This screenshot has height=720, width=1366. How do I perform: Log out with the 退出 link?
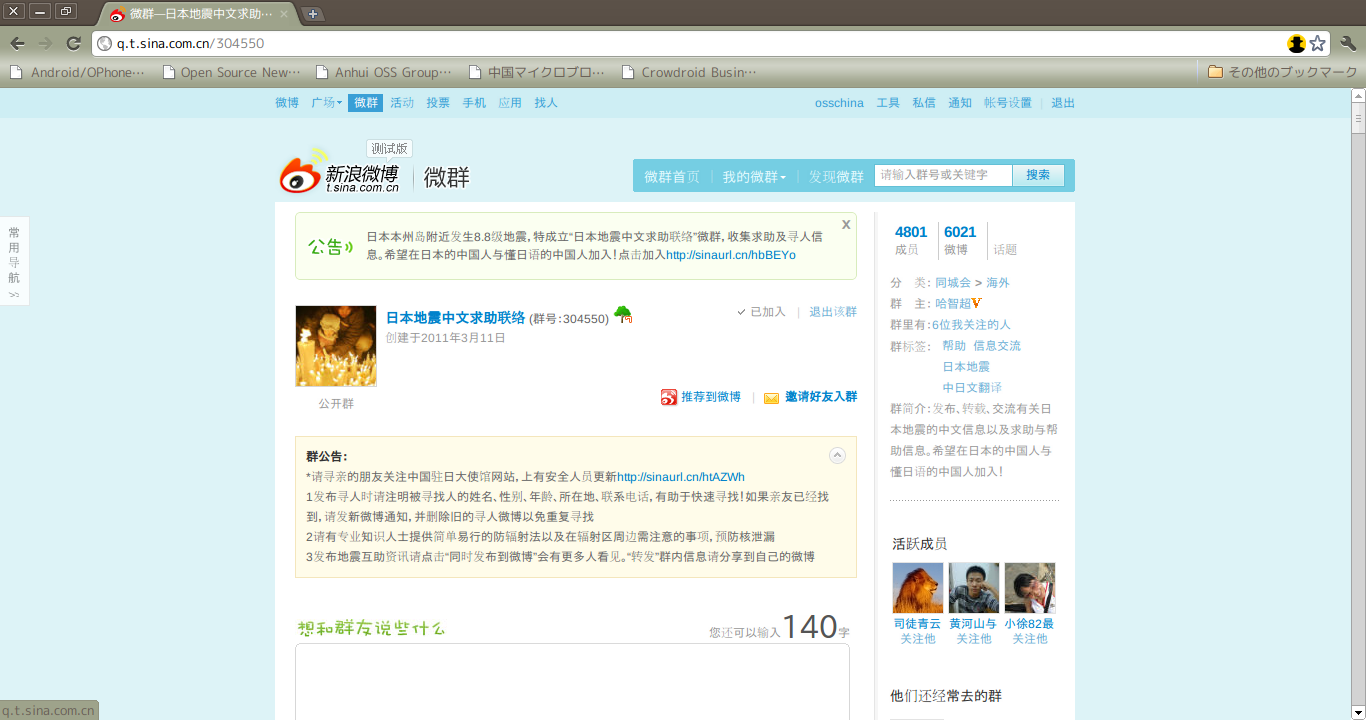(1063, 103)
